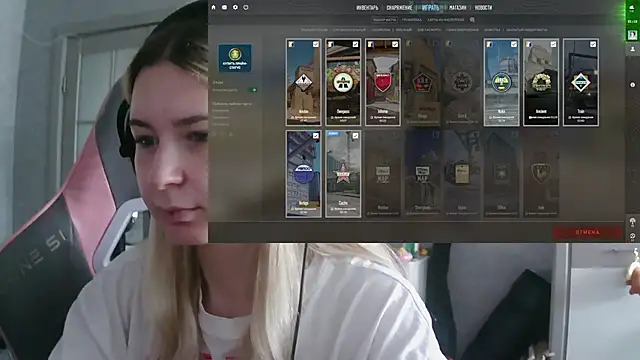Image resolution: width=640 pixels, height=360 pixels.
Task: Open the НОВОСТИ tab
Action: (x=483, y=7)
